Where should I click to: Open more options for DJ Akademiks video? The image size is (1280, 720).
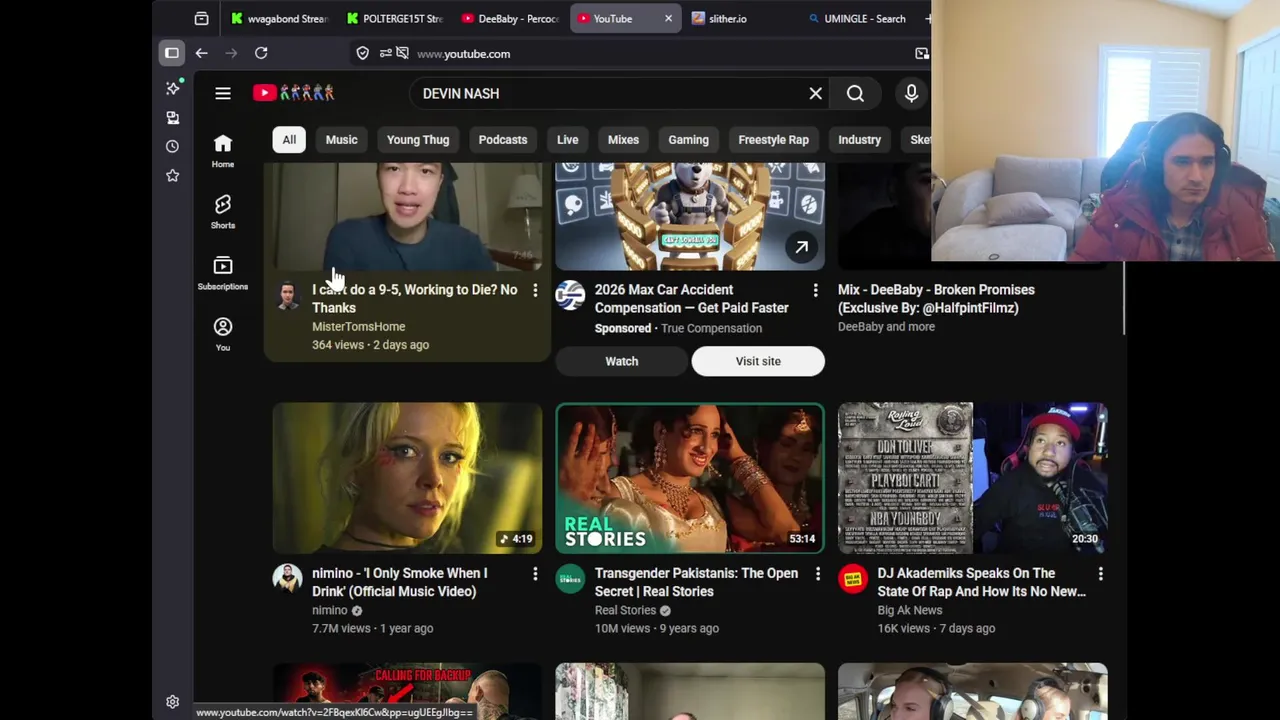[1100, 574]
